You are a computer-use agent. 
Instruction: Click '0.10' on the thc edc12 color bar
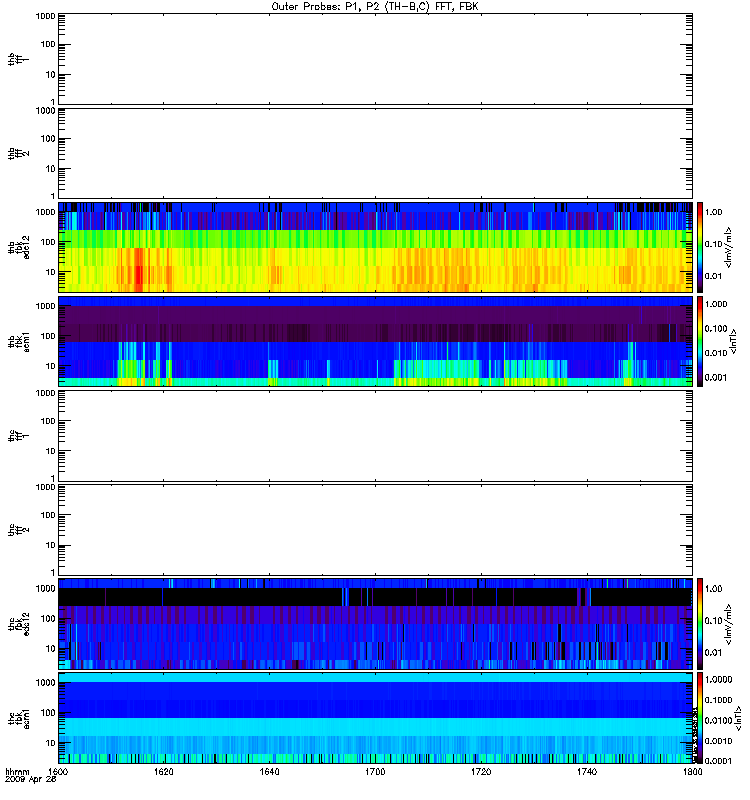(713, 621)
